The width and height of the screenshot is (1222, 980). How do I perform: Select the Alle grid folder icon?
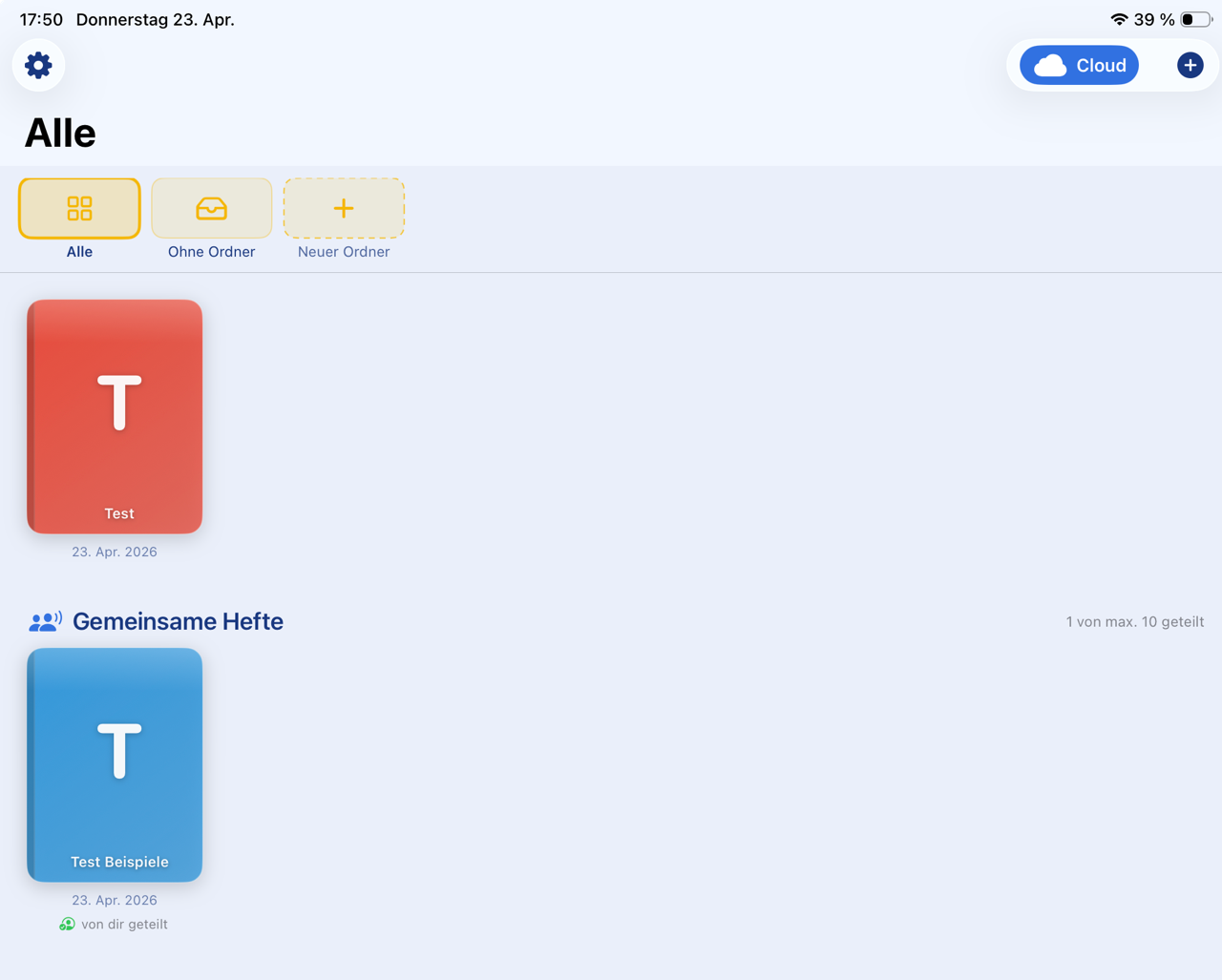[x=79, y=208]
